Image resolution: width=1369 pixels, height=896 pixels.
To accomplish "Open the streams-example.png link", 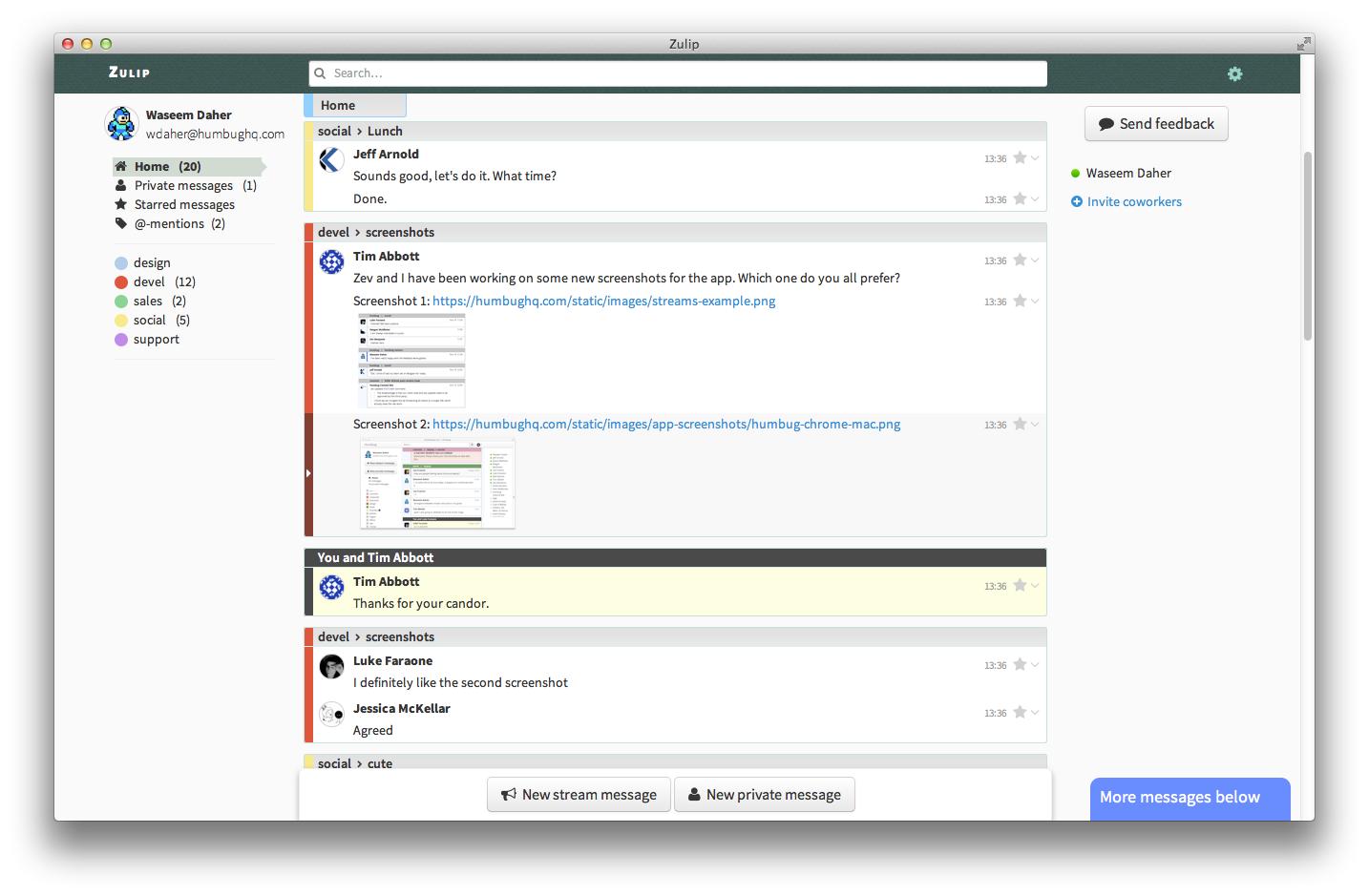I will (x=603, y=301).
